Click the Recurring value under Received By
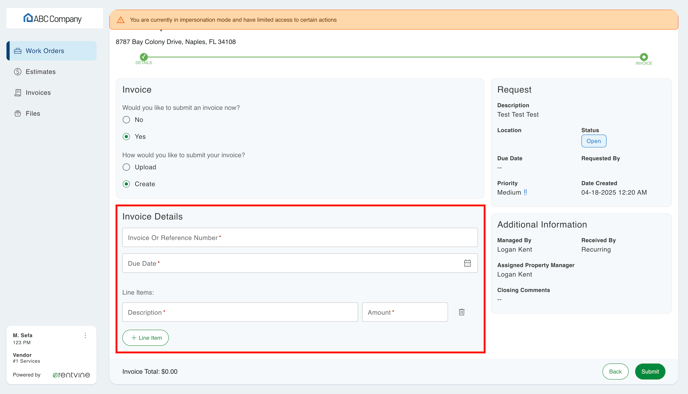688x394 pixels. pos(596,249)
